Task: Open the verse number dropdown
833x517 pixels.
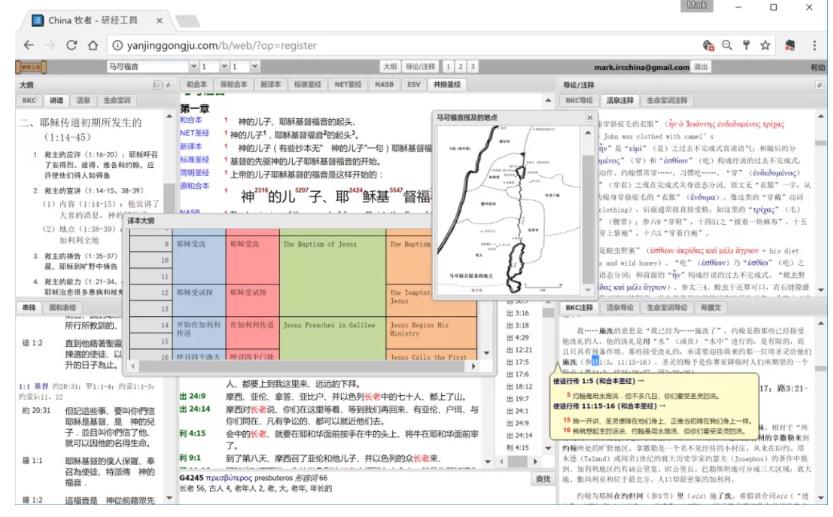Action: click(x=239, y=65)
